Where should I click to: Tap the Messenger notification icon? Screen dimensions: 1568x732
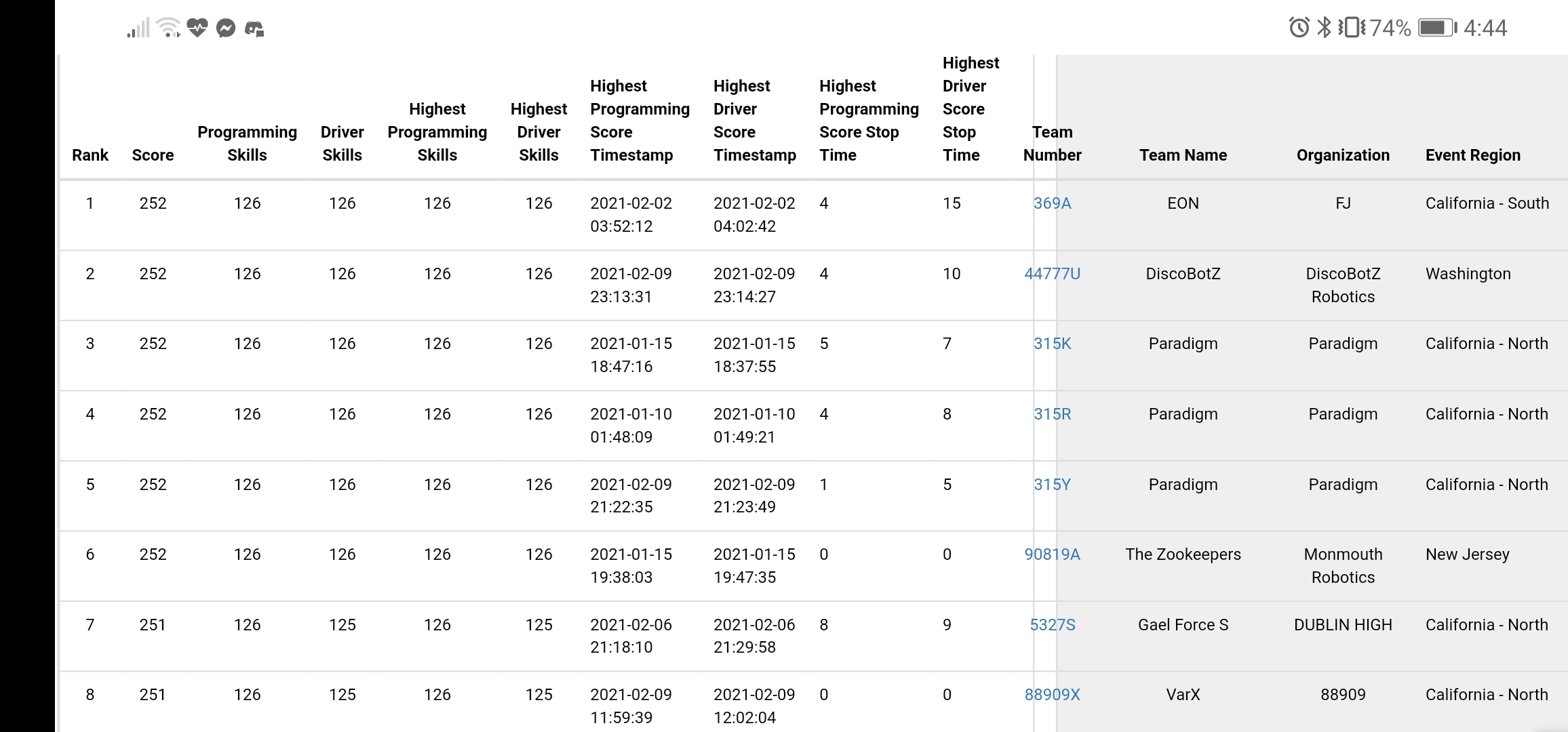(226, 28)
